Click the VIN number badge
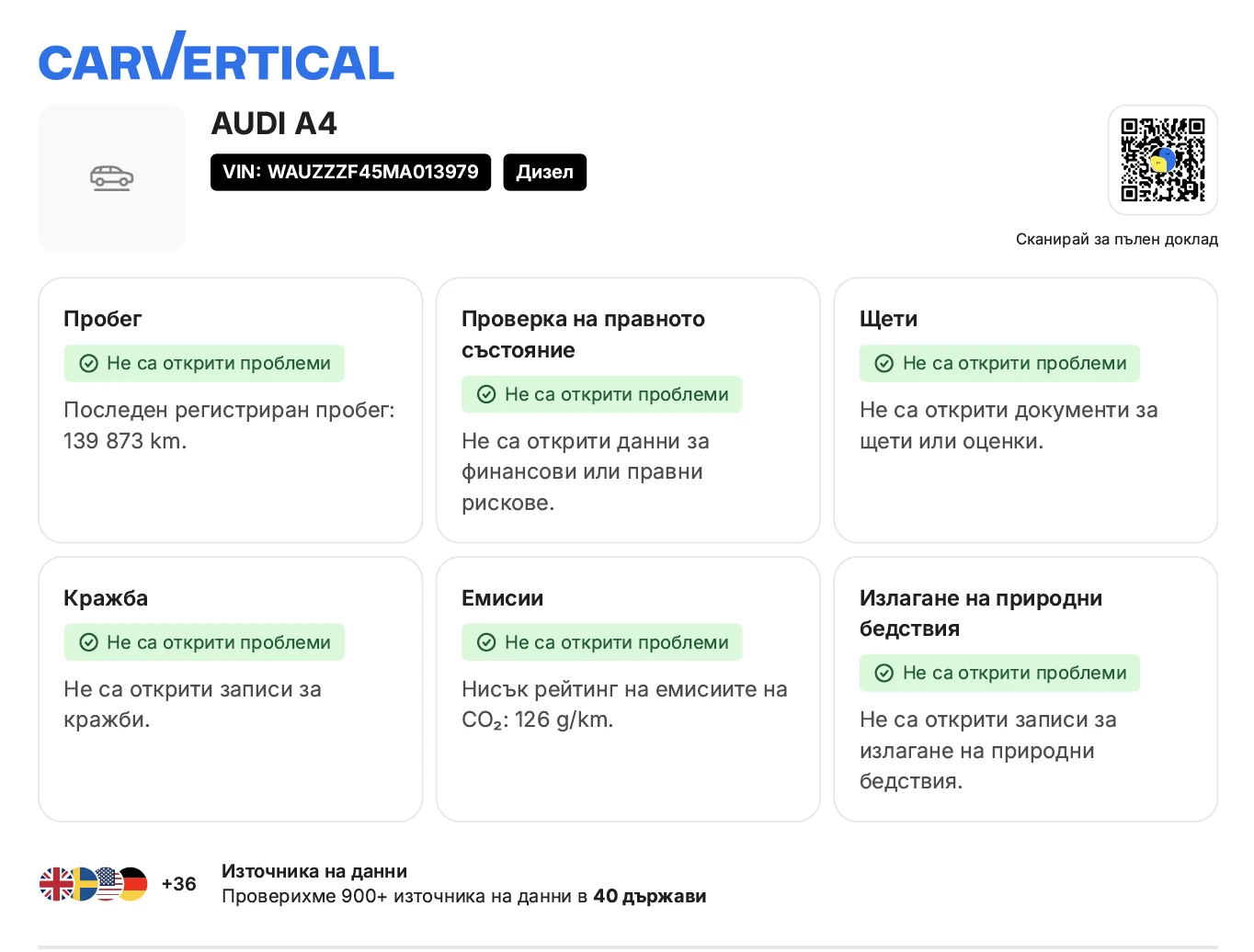1254x952 pixels. [350, 172]
